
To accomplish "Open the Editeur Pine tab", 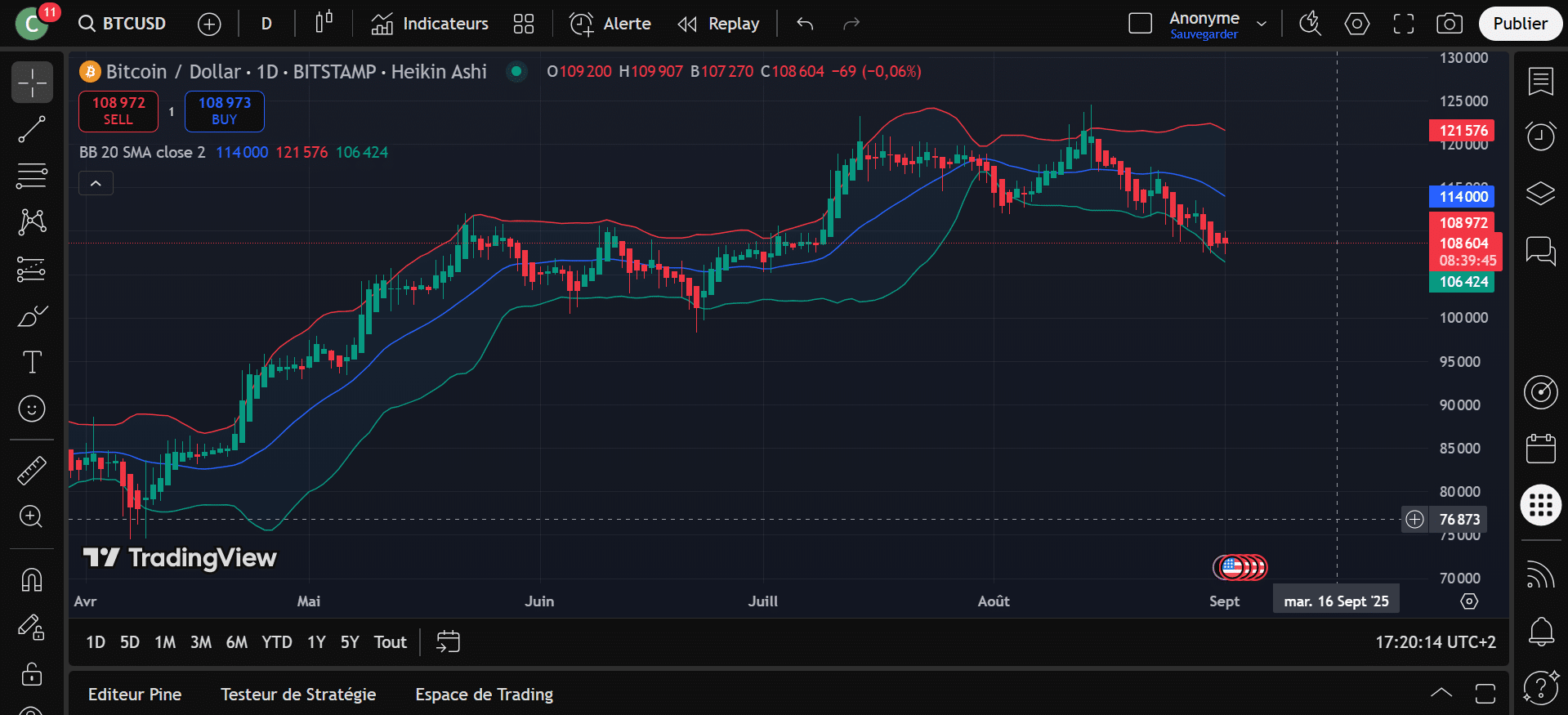I will click(x=135, y=695).
